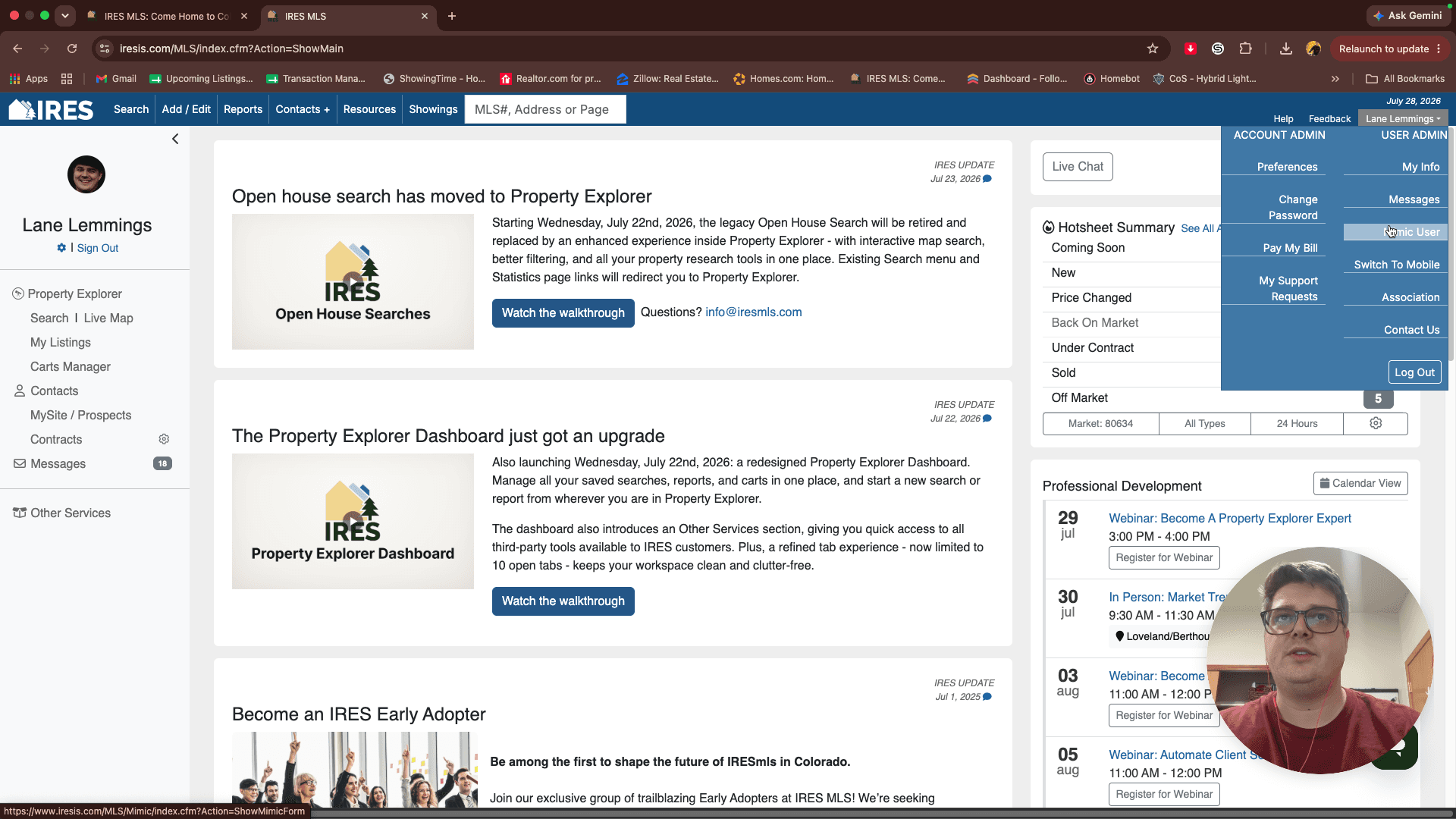Open Hotsheet settings gear icon

[x=1376, y=423]
